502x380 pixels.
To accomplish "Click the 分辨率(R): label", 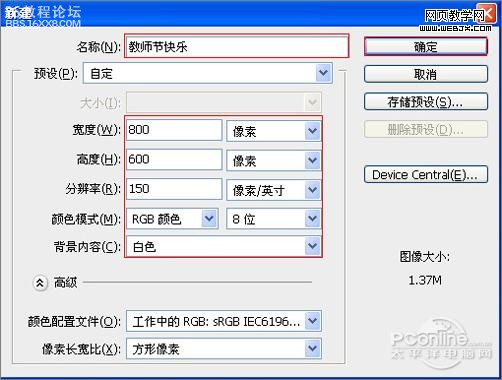I will click(x=93, y=189).
